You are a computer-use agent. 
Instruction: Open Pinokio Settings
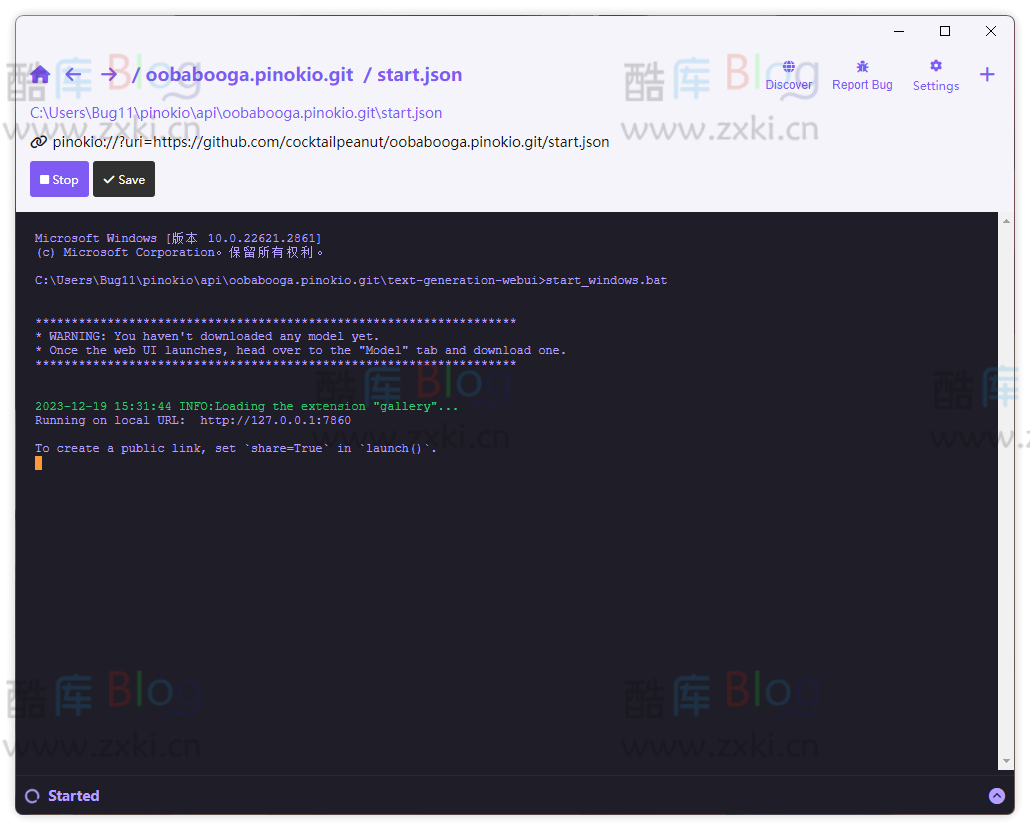point(935,74)
